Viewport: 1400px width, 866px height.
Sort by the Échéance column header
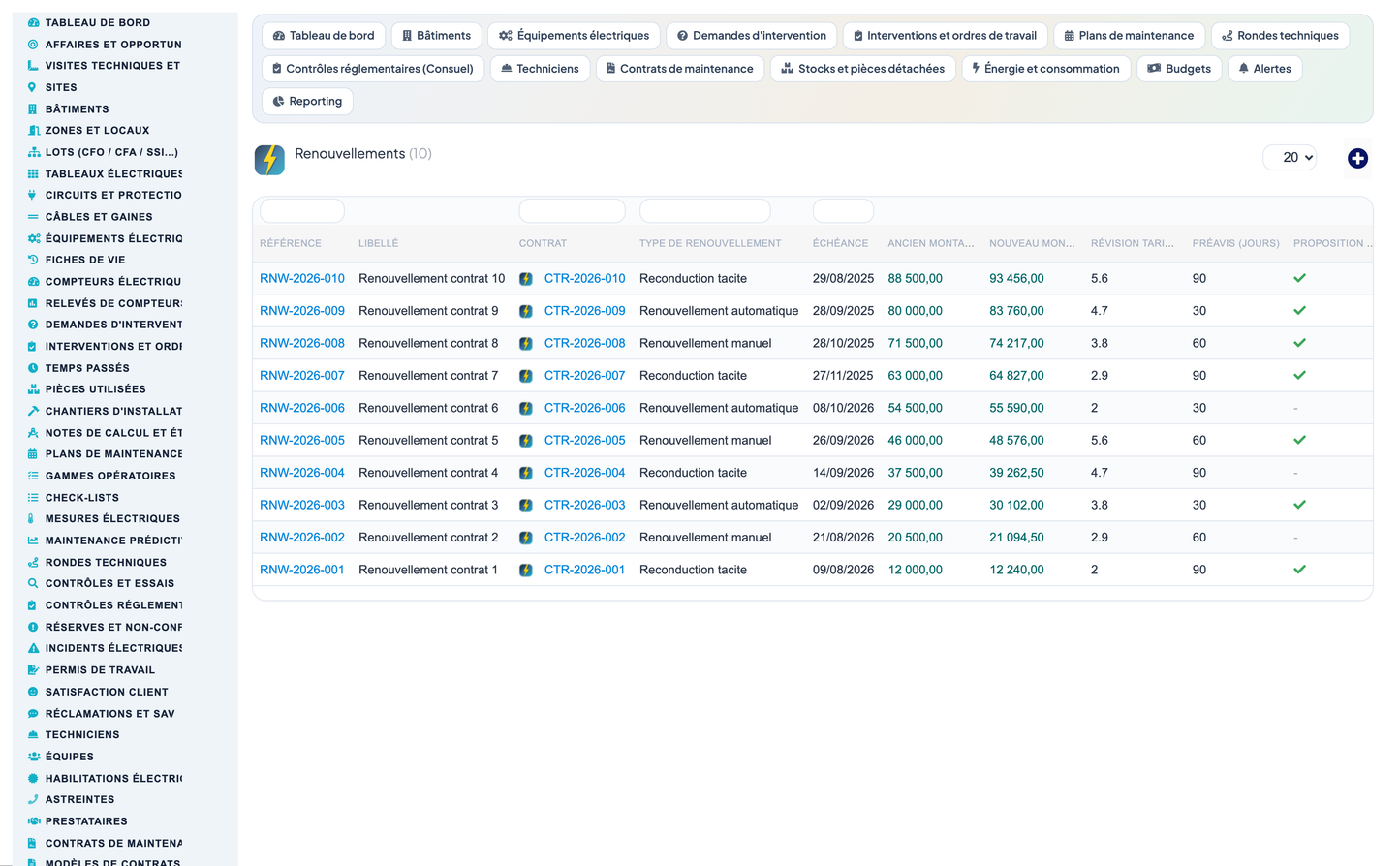pyautogui.click(x=840, y=243)
